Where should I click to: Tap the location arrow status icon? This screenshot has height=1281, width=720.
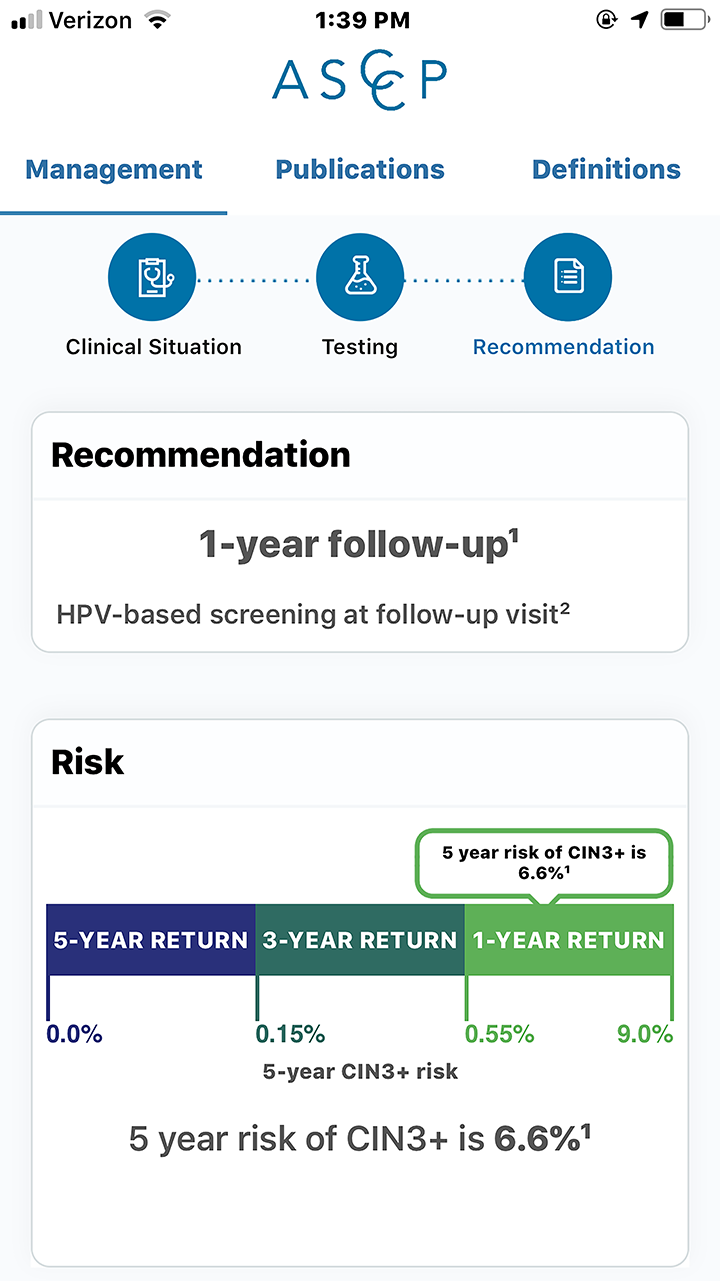pos(641,19)
